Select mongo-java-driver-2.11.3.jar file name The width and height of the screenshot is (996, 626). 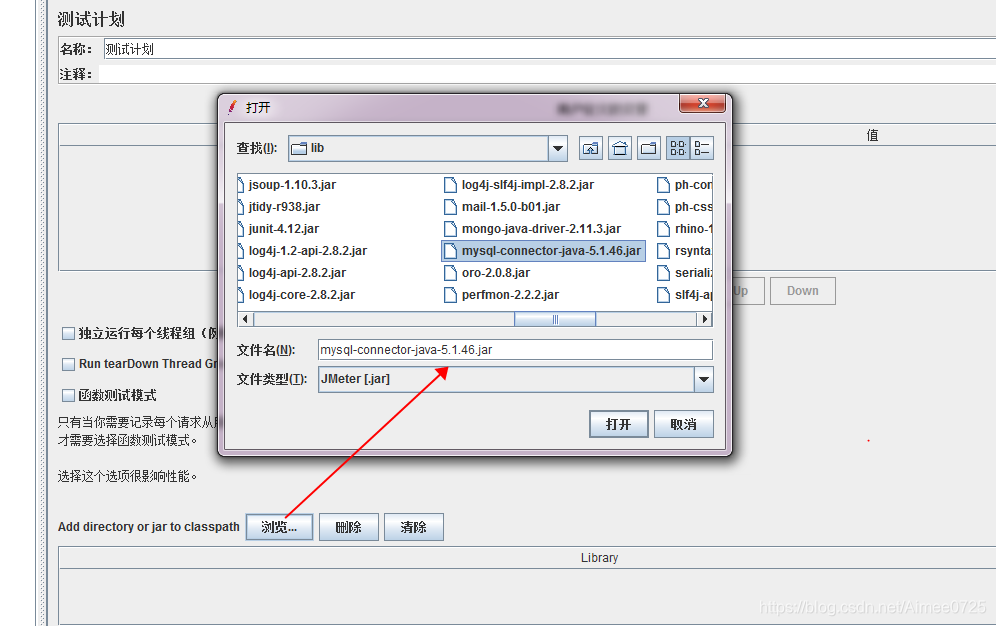(541, 229)
